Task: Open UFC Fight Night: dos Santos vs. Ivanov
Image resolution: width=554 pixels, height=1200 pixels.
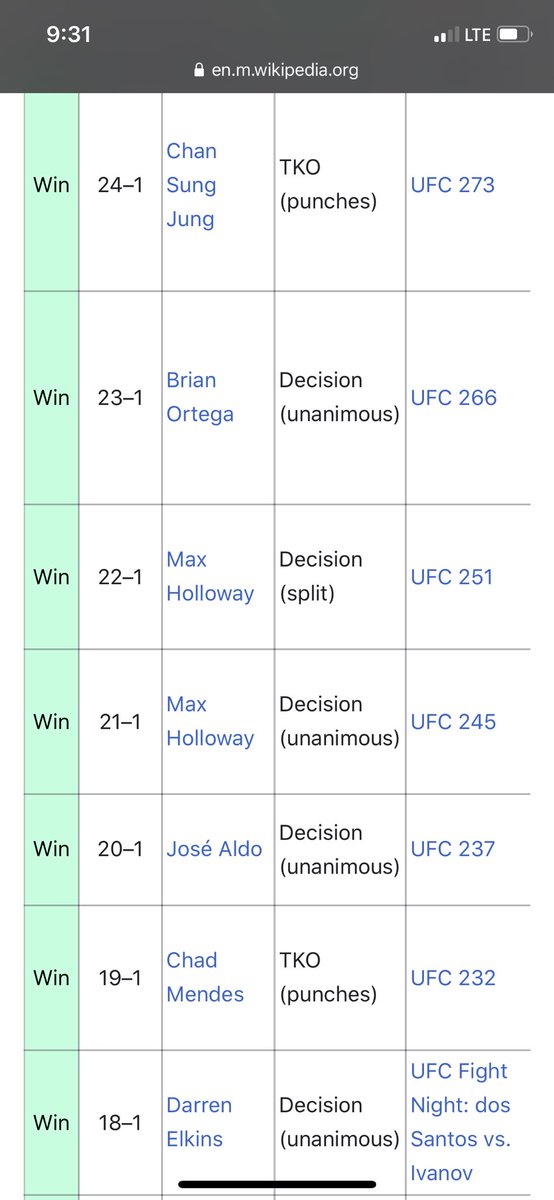Action: 462,1122
